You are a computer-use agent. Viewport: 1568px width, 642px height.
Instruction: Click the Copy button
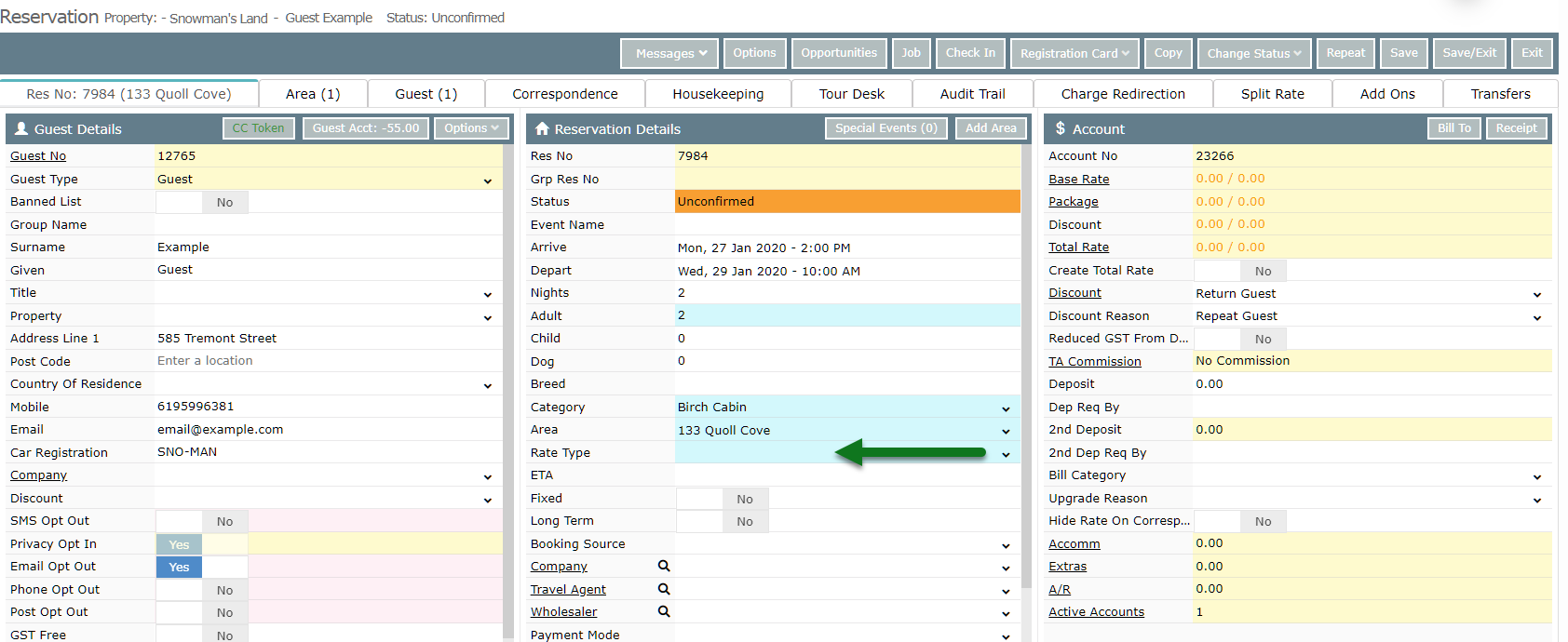[1168, 53]
